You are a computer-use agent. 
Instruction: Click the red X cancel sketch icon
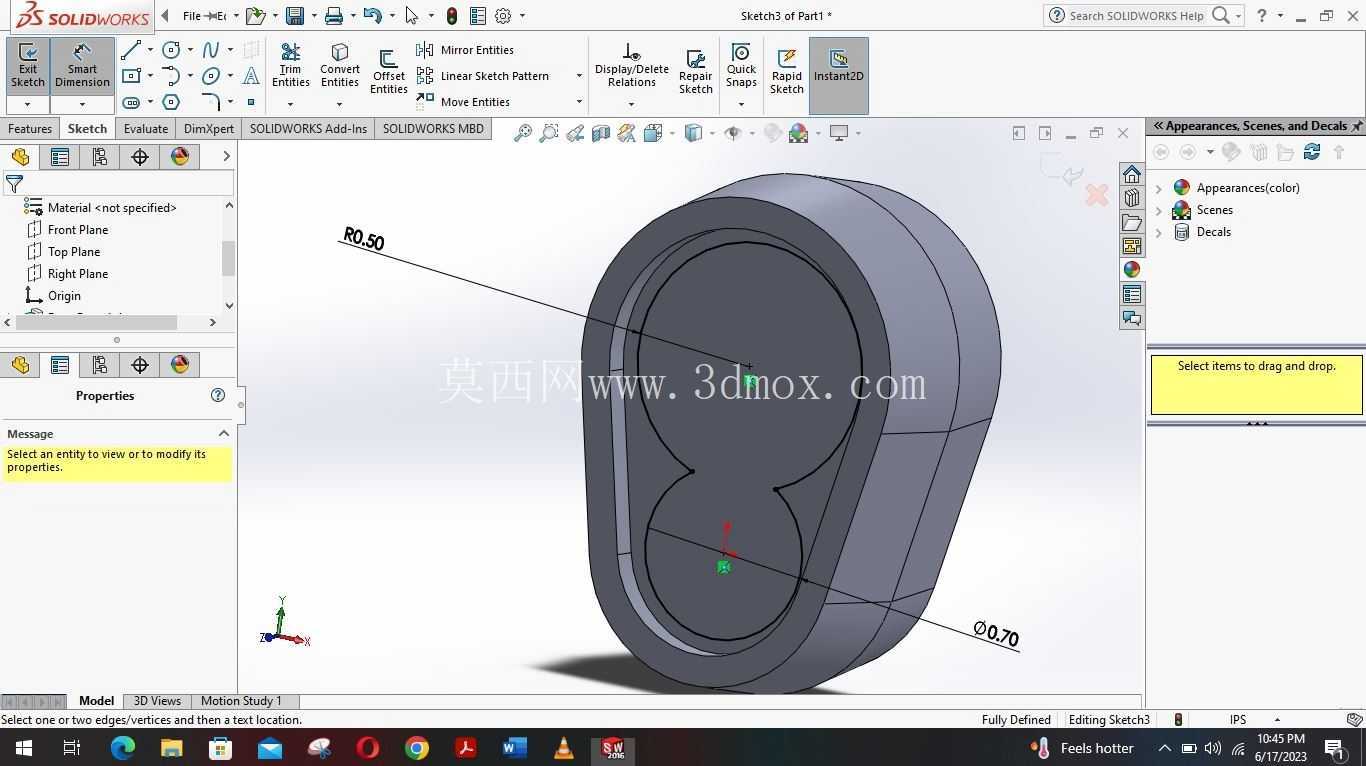point(1097,195)
